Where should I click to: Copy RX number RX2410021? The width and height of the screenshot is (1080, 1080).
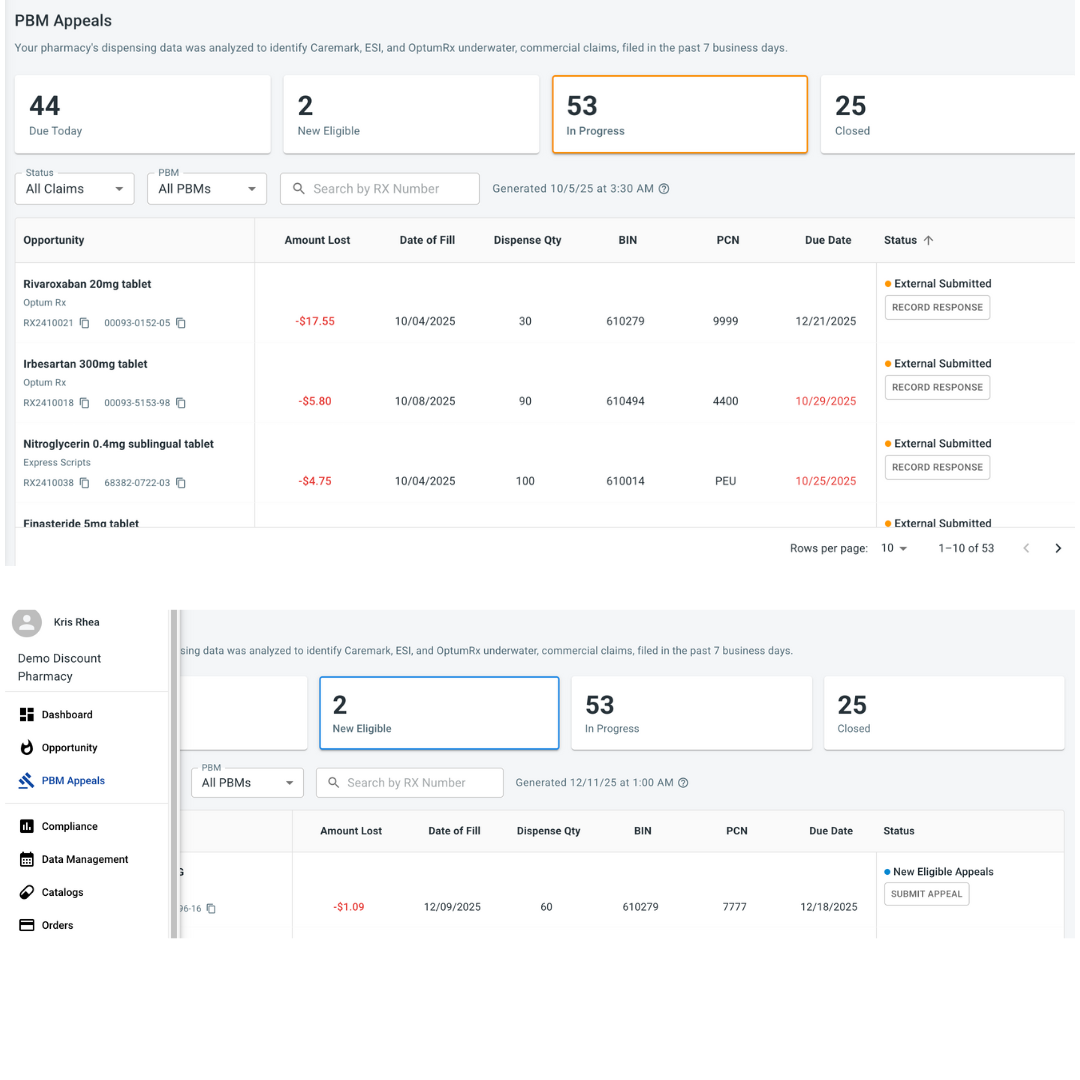(x=85, y=323)
